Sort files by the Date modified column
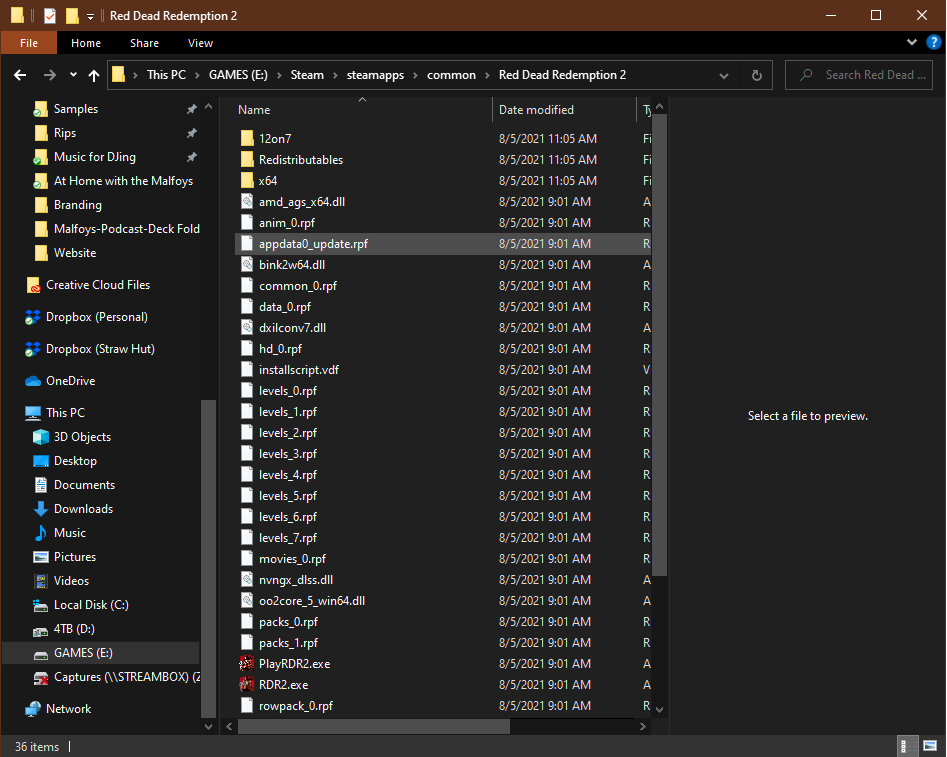 [x=536, y=110]
